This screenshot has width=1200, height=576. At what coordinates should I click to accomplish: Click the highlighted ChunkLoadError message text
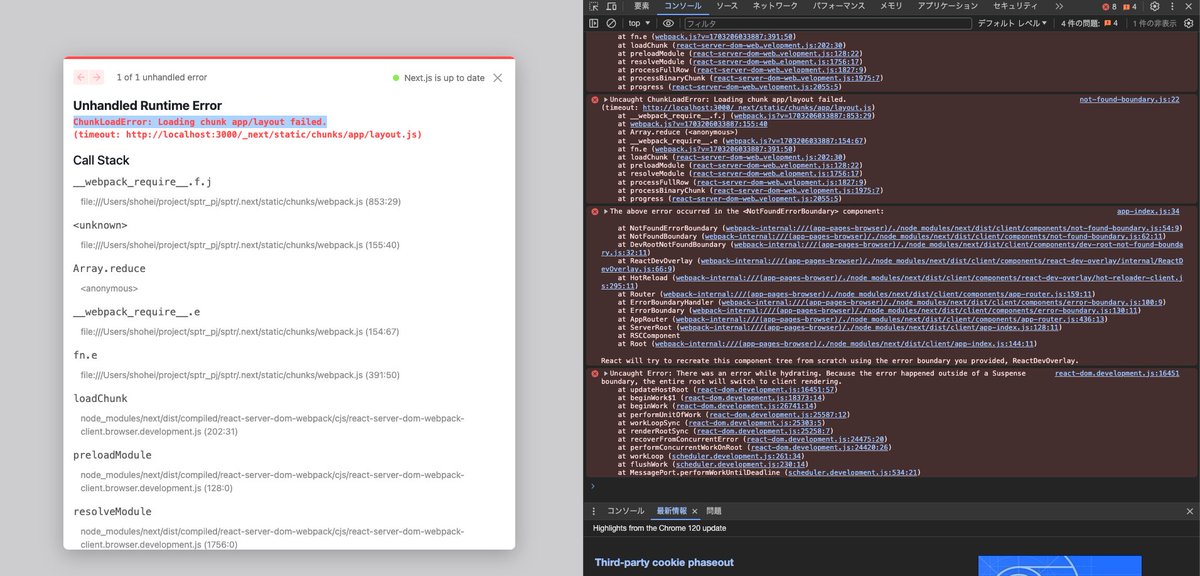pyautogui.click(x=200, y=122)
